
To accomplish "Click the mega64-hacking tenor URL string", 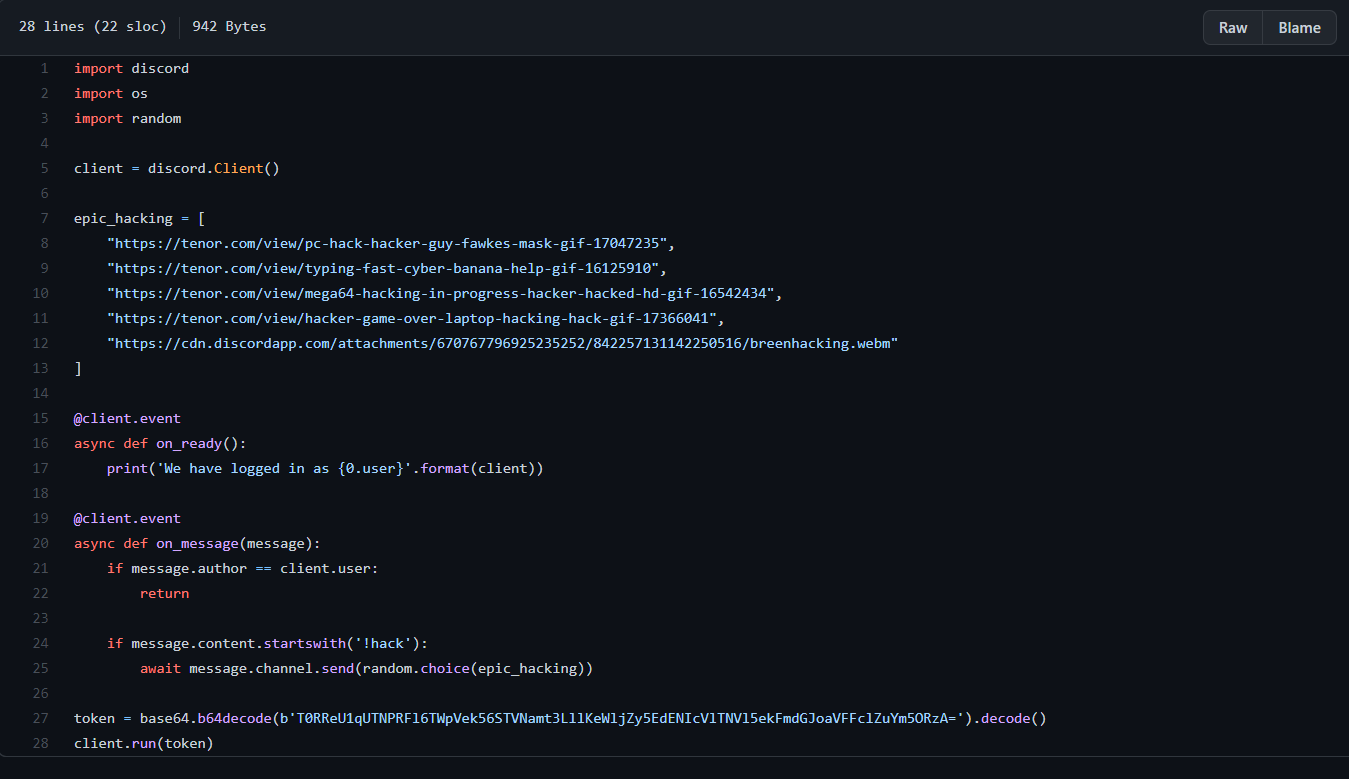I will (441, 293).
